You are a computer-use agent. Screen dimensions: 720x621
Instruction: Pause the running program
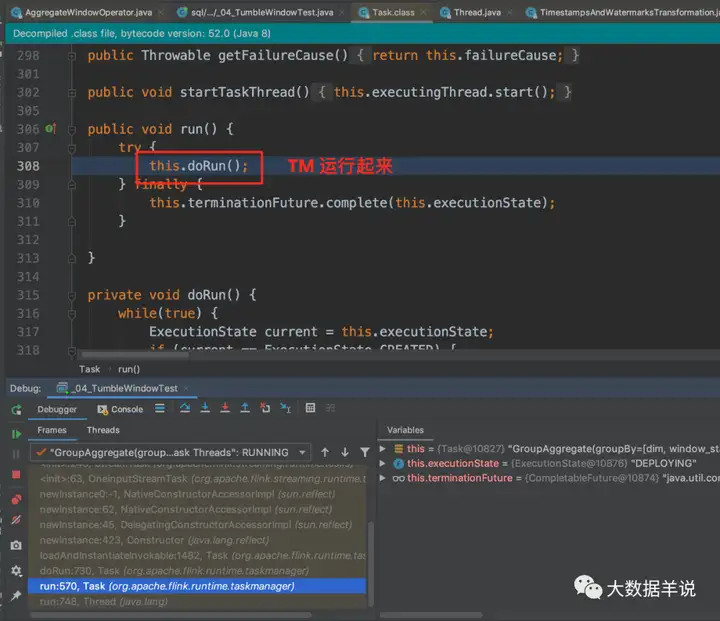point(16,454)
